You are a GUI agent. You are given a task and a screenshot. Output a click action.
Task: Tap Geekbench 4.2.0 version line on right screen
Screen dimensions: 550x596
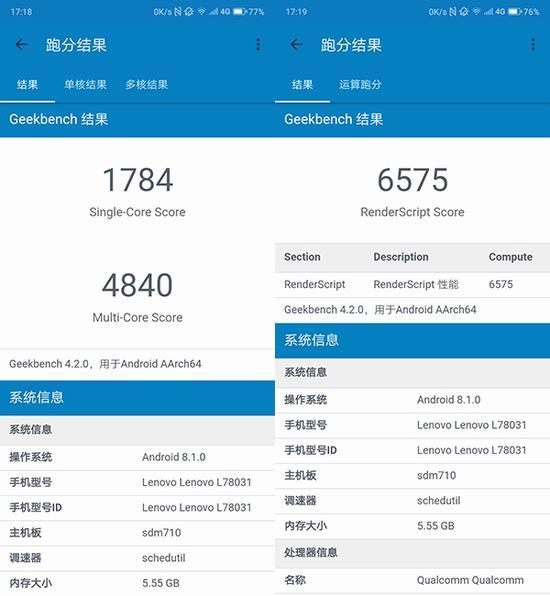(x=380, y=310)
